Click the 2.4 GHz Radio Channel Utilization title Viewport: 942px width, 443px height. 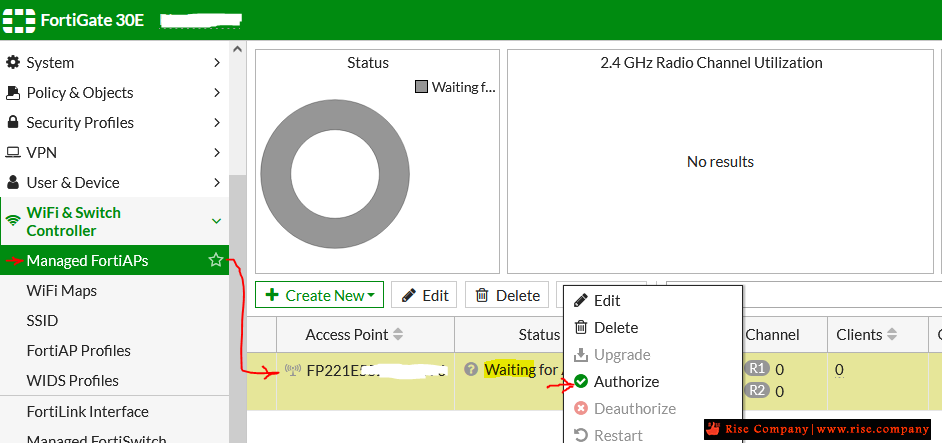coord(711,63)
